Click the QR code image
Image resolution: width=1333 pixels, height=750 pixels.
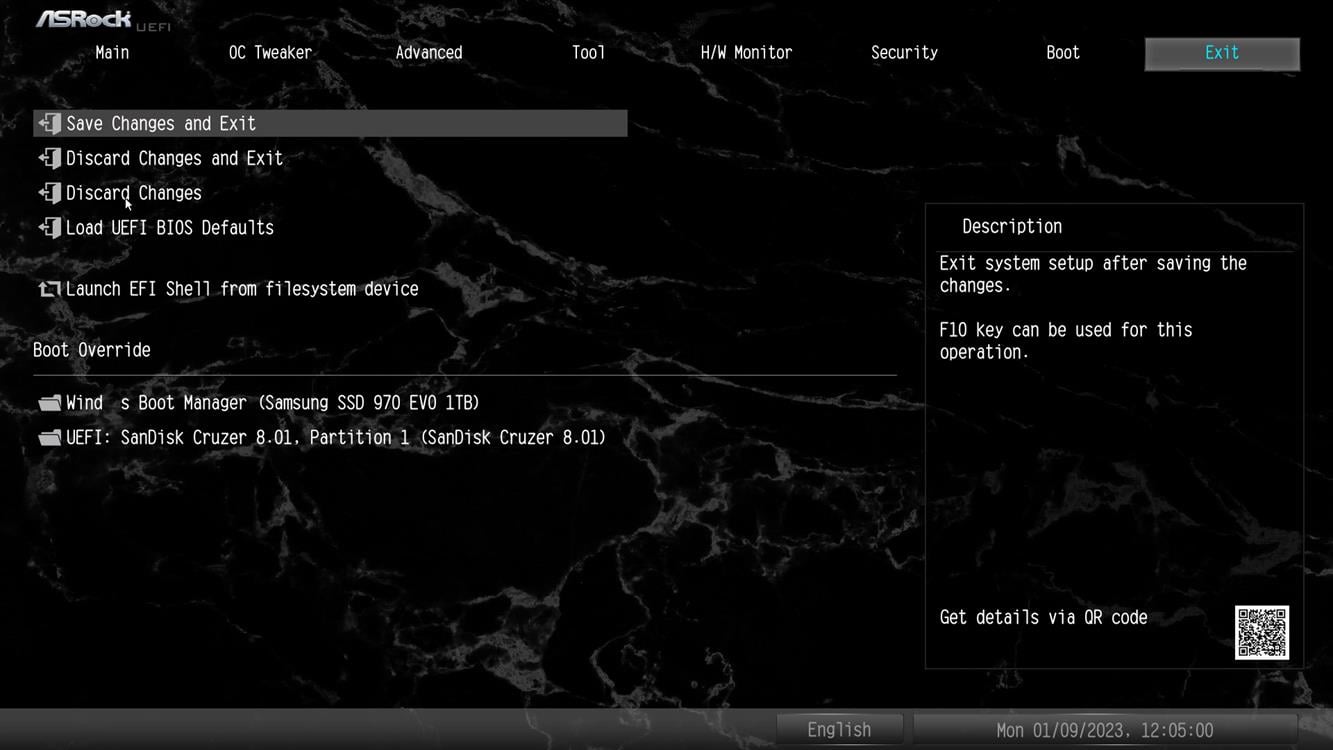(x=1261, y=632)
